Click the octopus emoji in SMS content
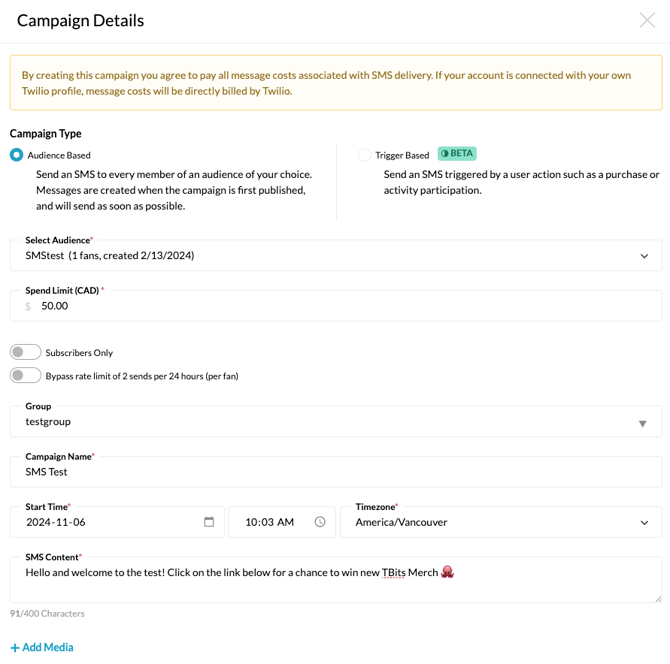The image size is (670, 664). tap(447, 572)
